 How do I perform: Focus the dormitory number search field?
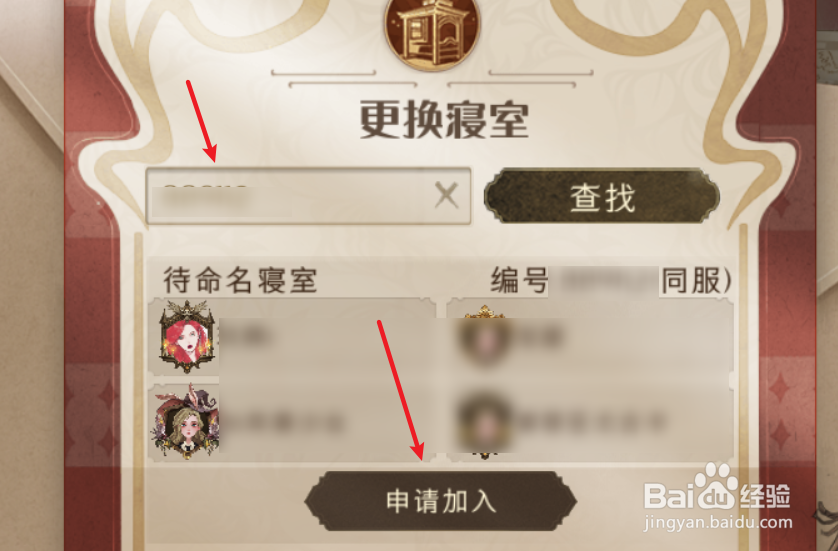click(x=308, y=196)
